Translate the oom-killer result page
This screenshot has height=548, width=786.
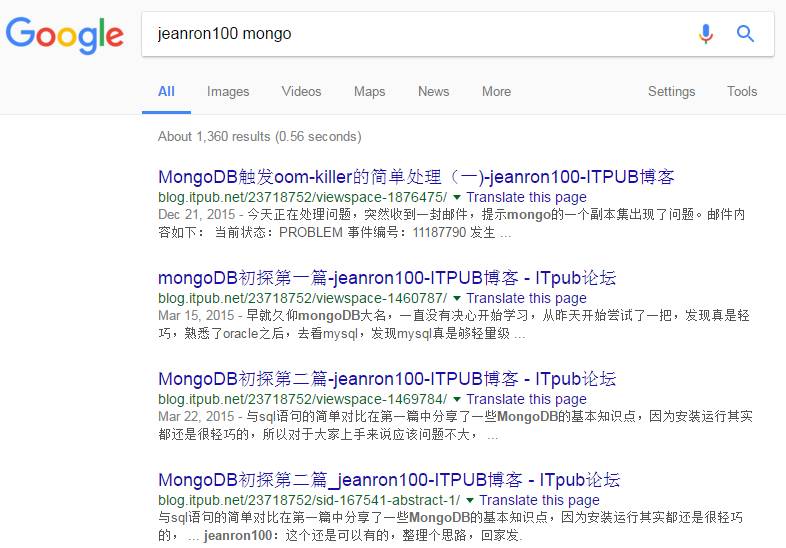[526, 198]
